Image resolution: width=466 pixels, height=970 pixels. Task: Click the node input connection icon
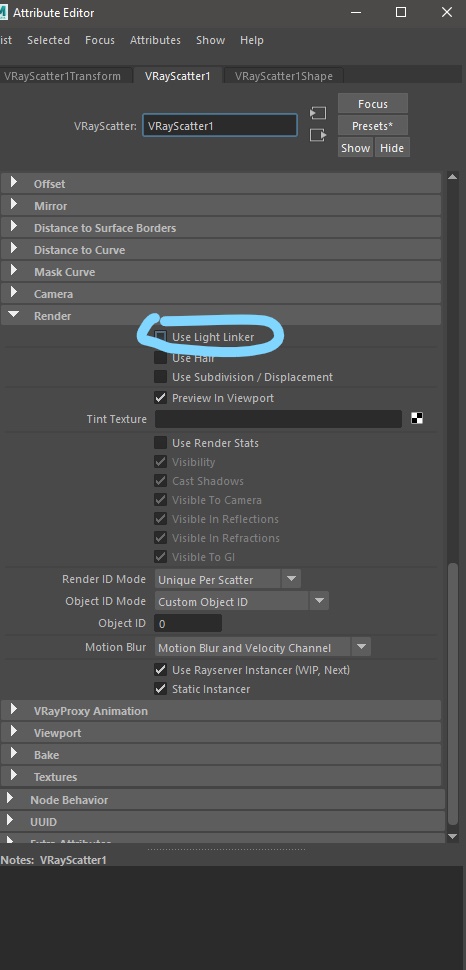pyautogui.click(x=318, y=113)
